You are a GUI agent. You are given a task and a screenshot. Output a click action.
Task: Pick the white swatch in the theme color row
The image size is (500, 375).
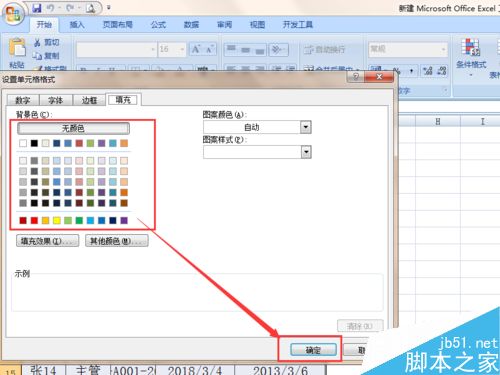point(23,143)
